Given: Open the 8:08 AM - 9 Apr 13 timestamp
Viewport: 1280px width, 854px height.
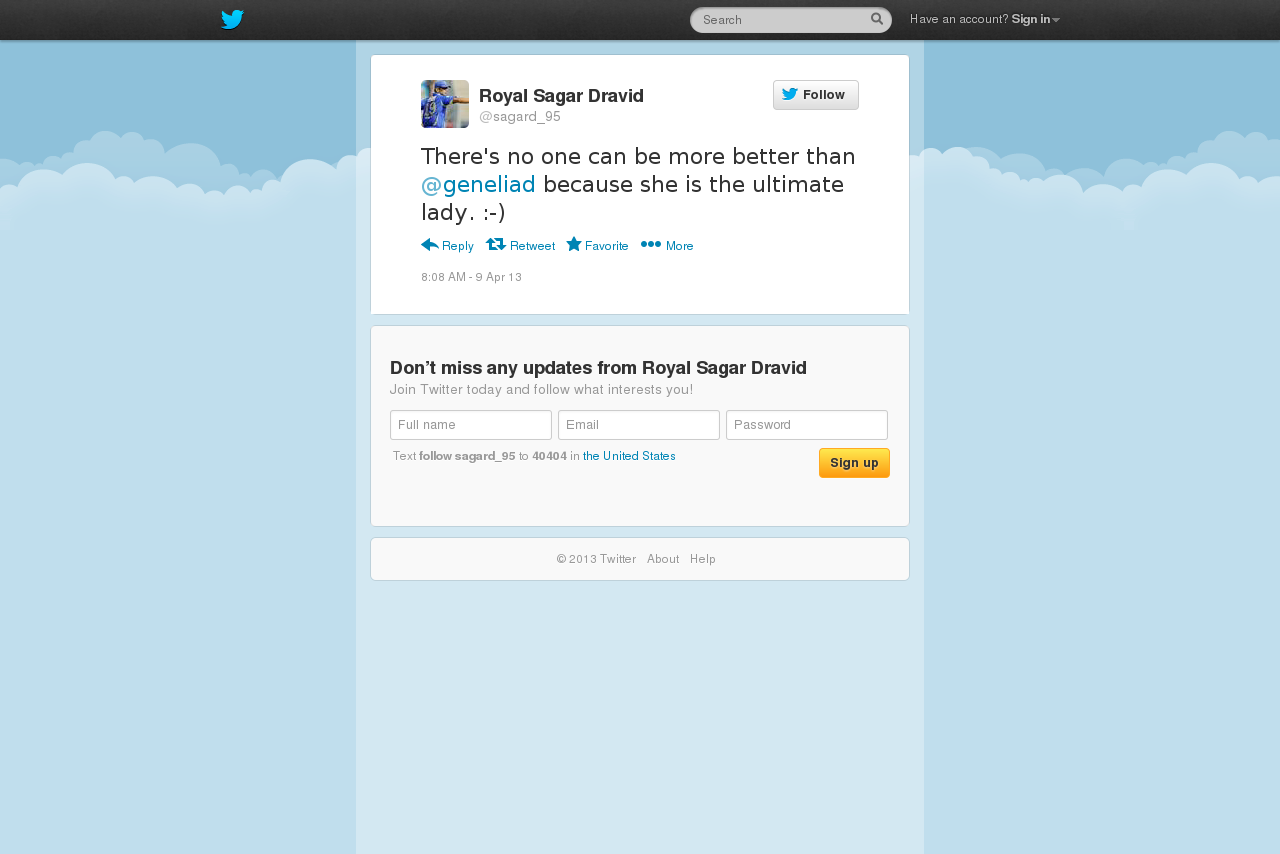Looking at the screenshot, I should pos(471,277).
